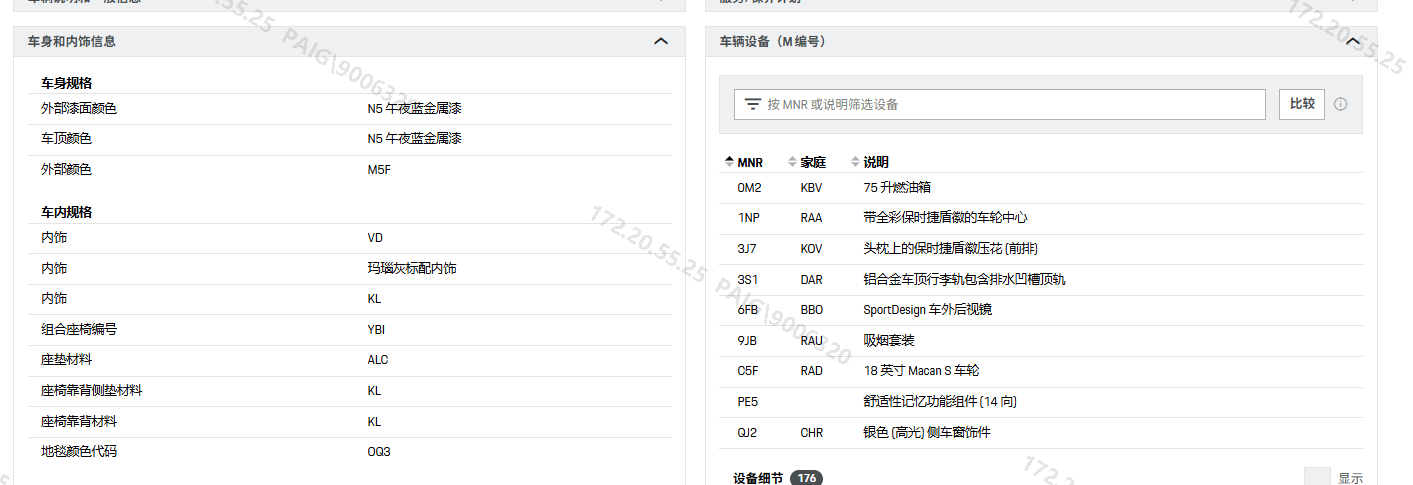Select the C5F 18 英寸 Macan S 车轮 row
Screen dimensions: 1413x485
pos(1040,371)
